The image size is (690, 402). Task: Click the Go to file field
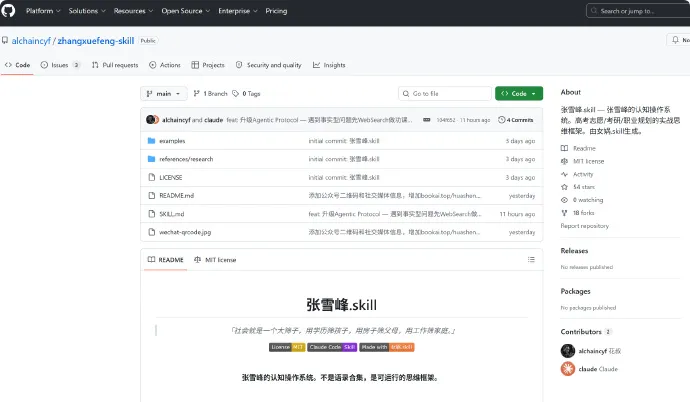pyautogui.click(x=445, y=93)
